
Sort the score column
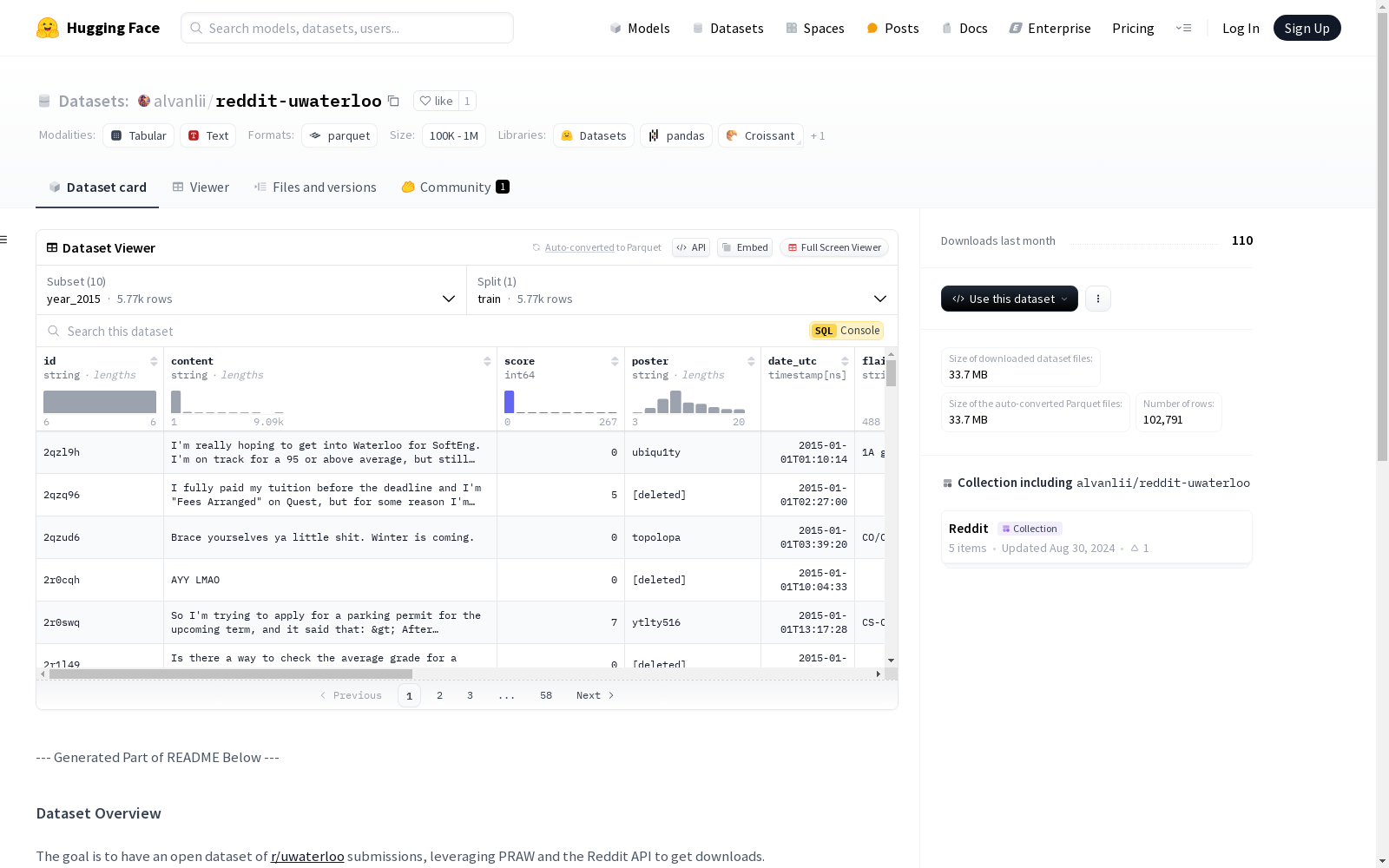pos(615,361)
